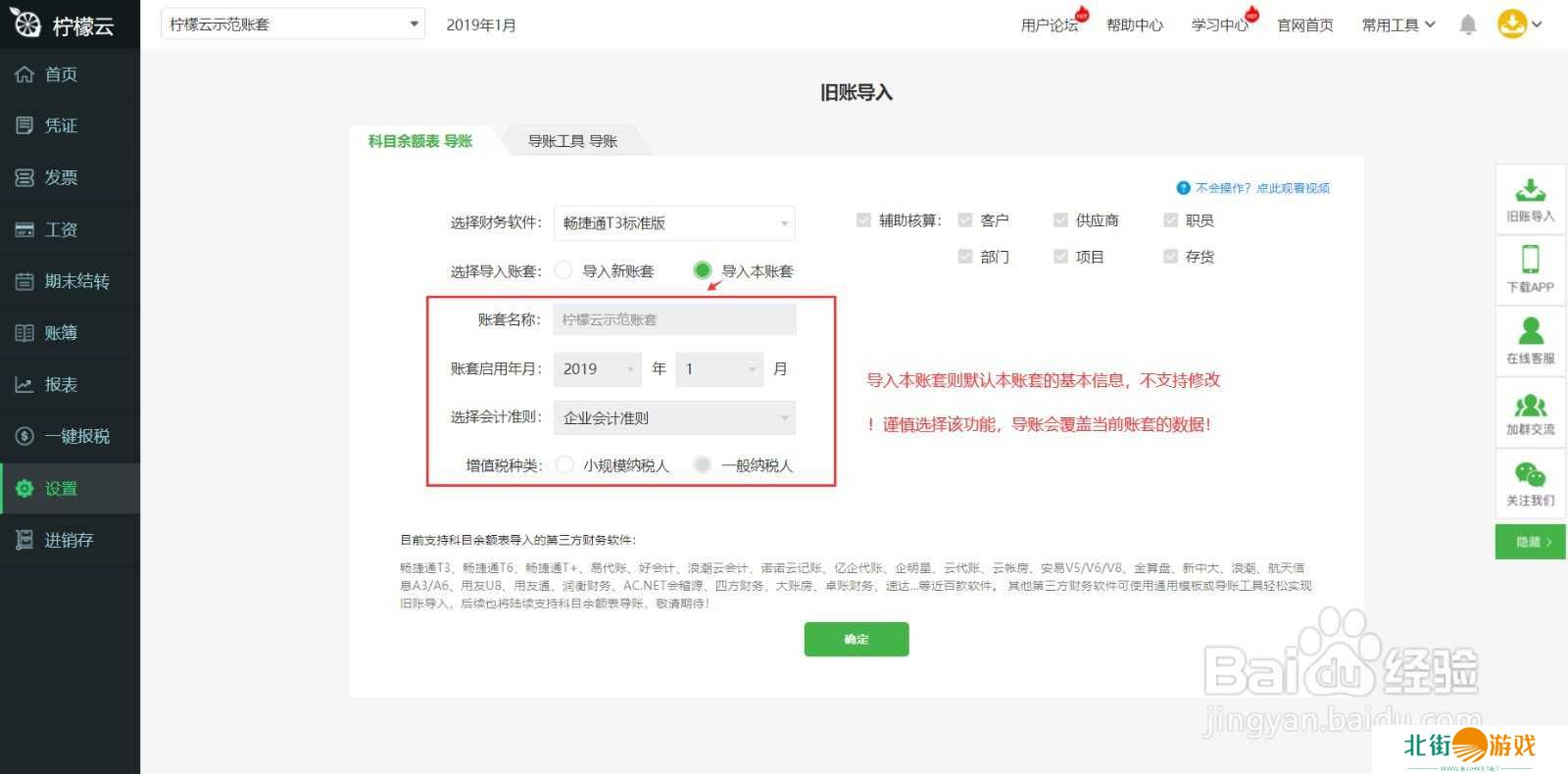Open the 不会操作？点此观看视频 link
Viewport: 1568px width, 774px height.
(x=1261, y=188)
